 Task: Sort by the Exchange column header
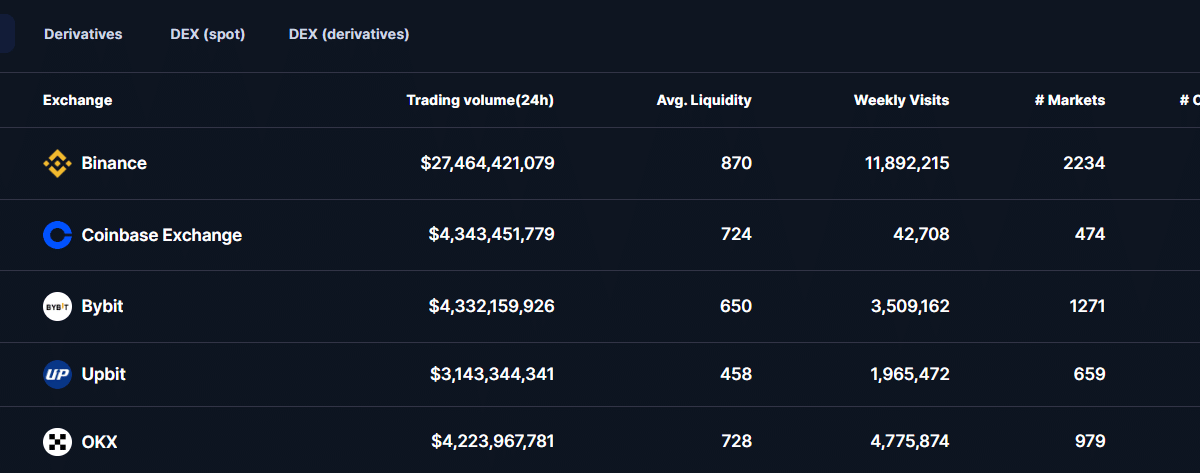tap(78, 100)
